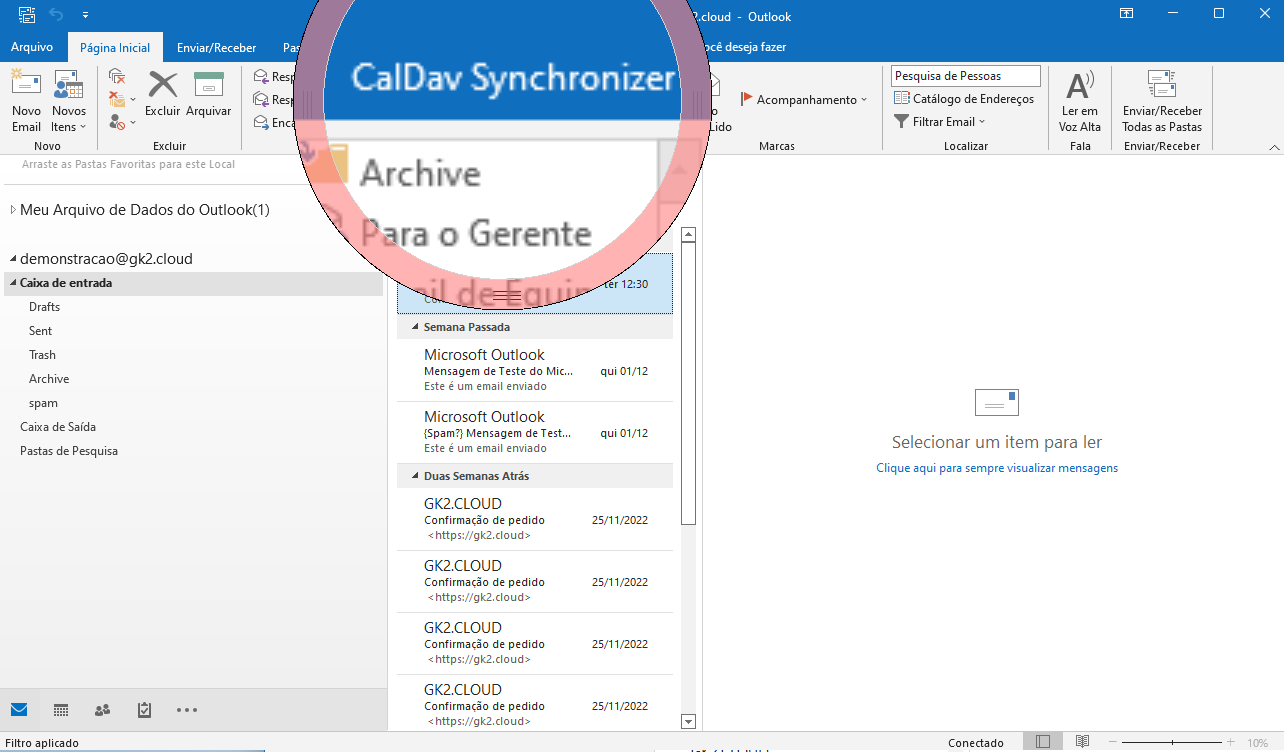The width and height of the screenshot is (1284, 752).
Task: Collapse the ribbon with the chevron
Action: click(1274, 147)
